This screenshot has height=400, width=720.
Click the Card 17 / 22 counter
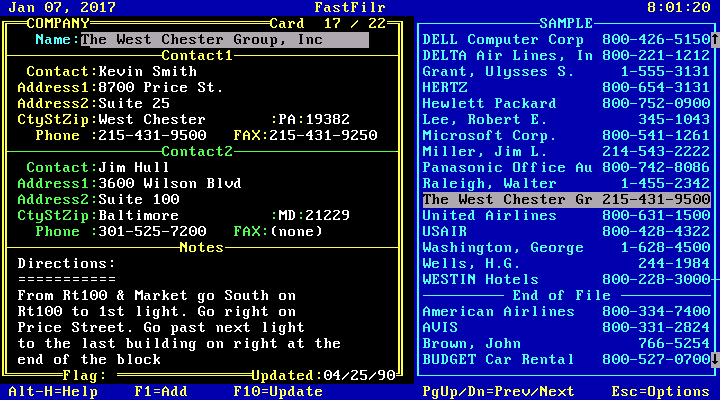click(328, 23)
